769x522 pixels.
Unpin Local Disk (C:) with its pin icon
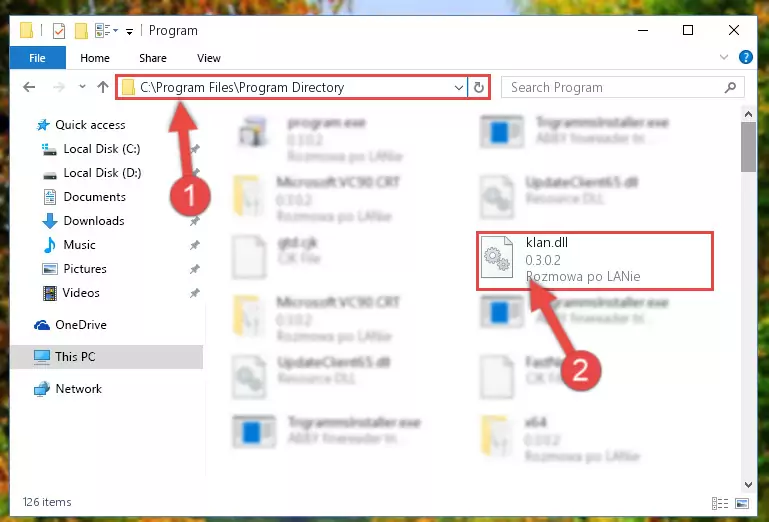pyautogui.click(x=195, y=149)
